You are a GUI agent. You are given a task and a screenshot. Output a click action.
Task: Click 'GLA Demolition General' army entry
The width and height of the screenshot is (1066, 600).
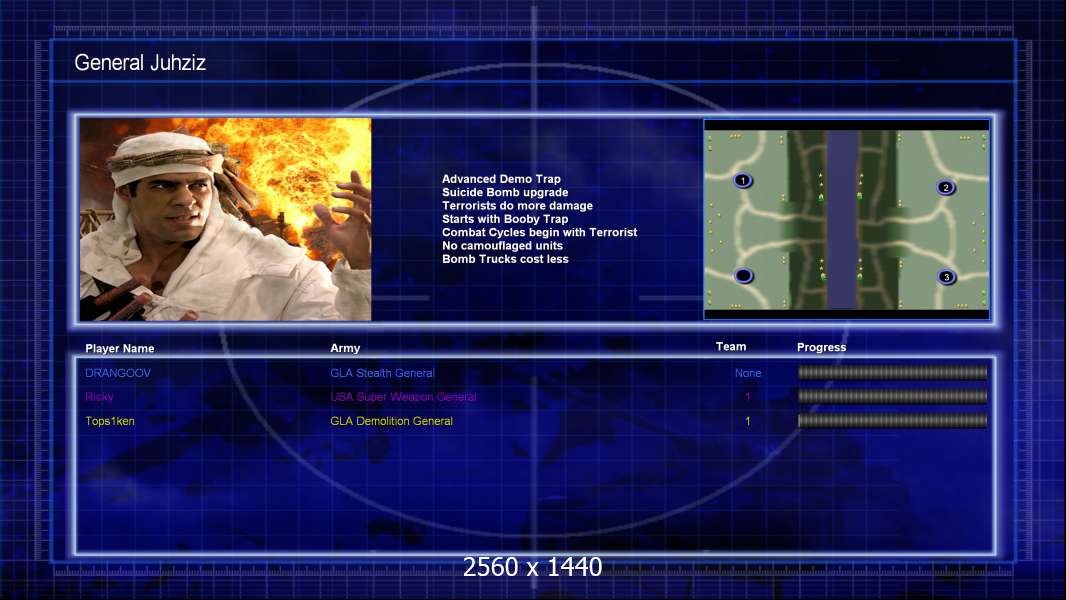[392, 421]
